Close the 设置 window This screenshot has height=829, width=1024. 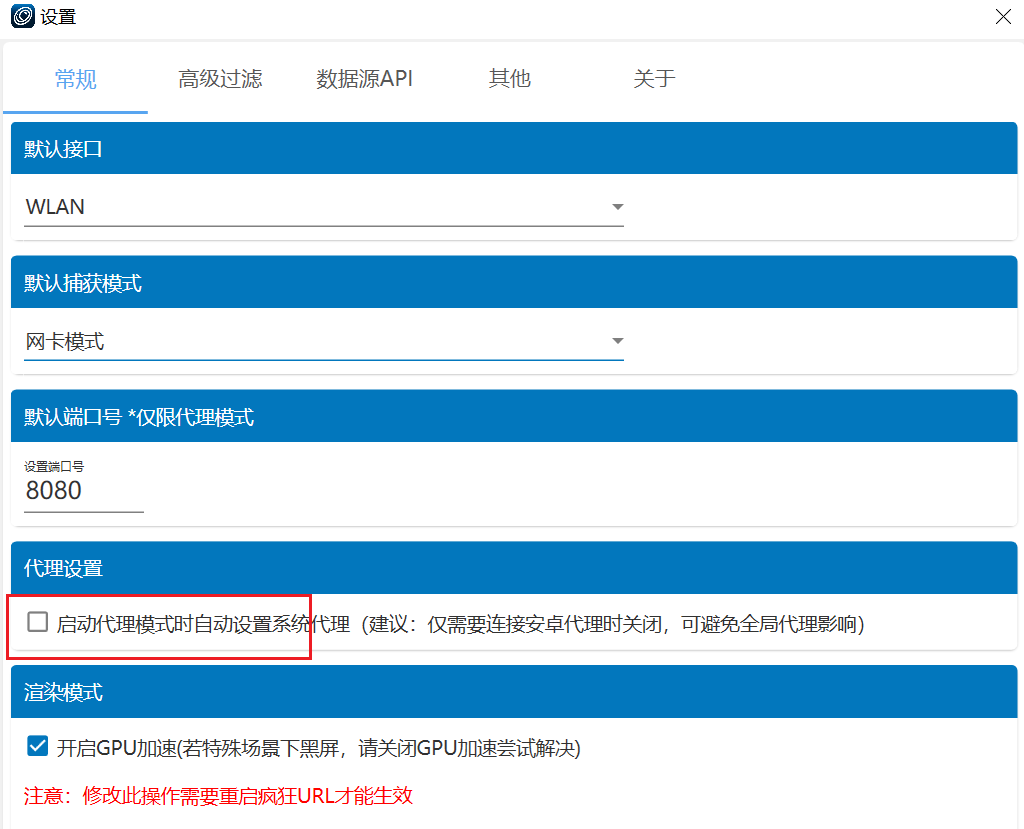point(1003,17)
